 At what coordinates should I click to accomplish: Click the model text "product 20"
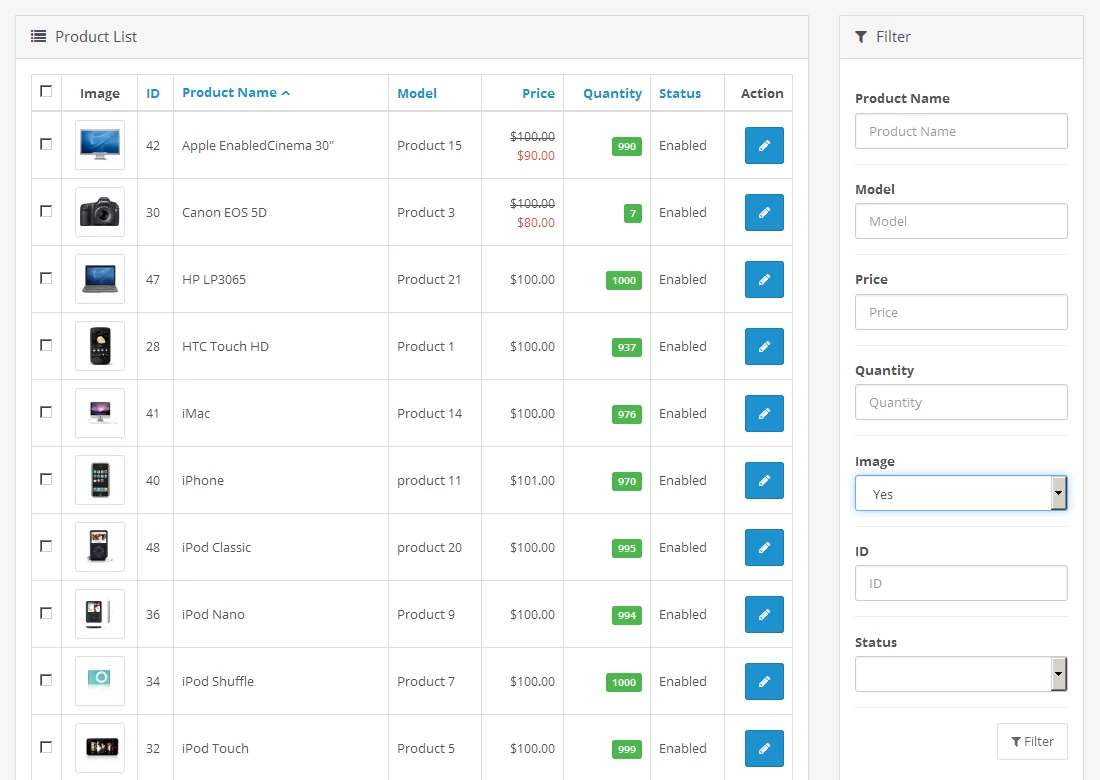point(429,547)
